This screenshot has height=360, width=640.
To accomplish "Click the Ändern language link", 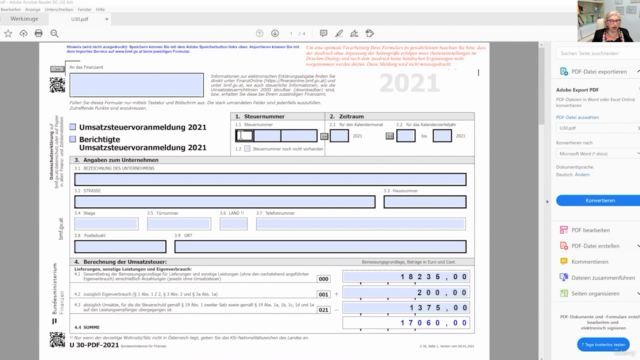I will (x=582, y=174).
